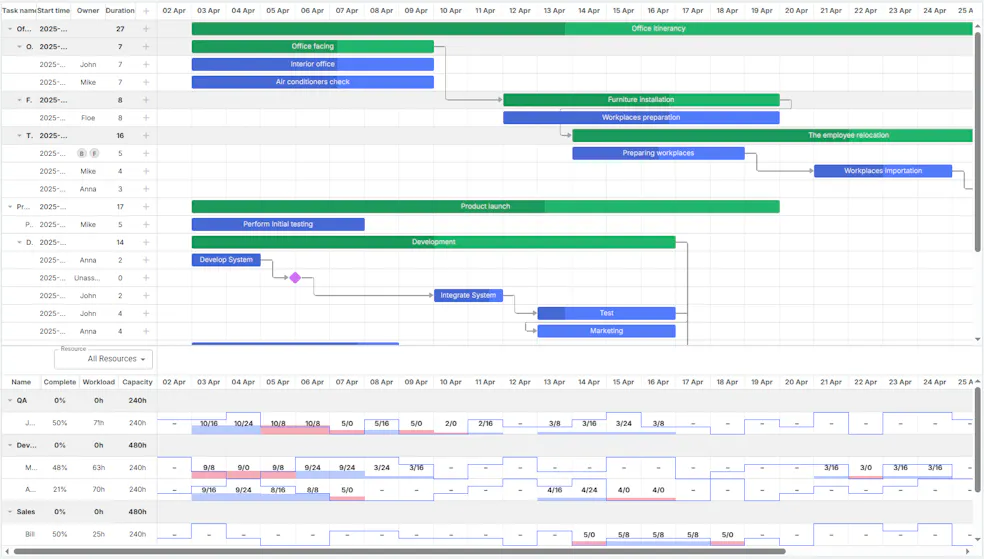Image resolution: width=984 pixels, height=559 pixels.
Task: Click plus icon in John duration 7 row
Action: (146, 65)
